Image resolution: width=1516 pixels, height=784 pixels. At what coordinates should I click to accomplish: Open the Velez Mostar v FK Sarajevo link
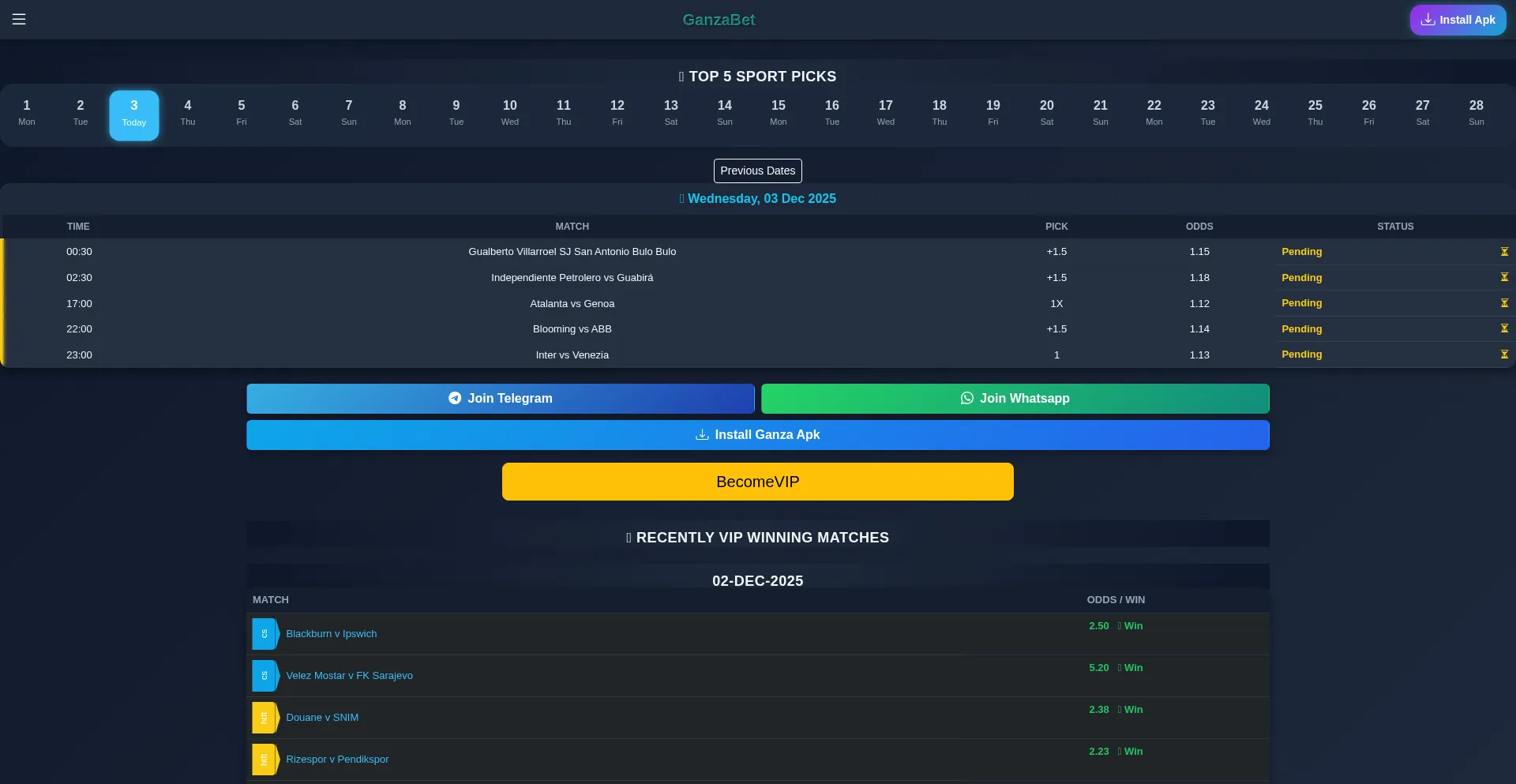coord(349,676)
